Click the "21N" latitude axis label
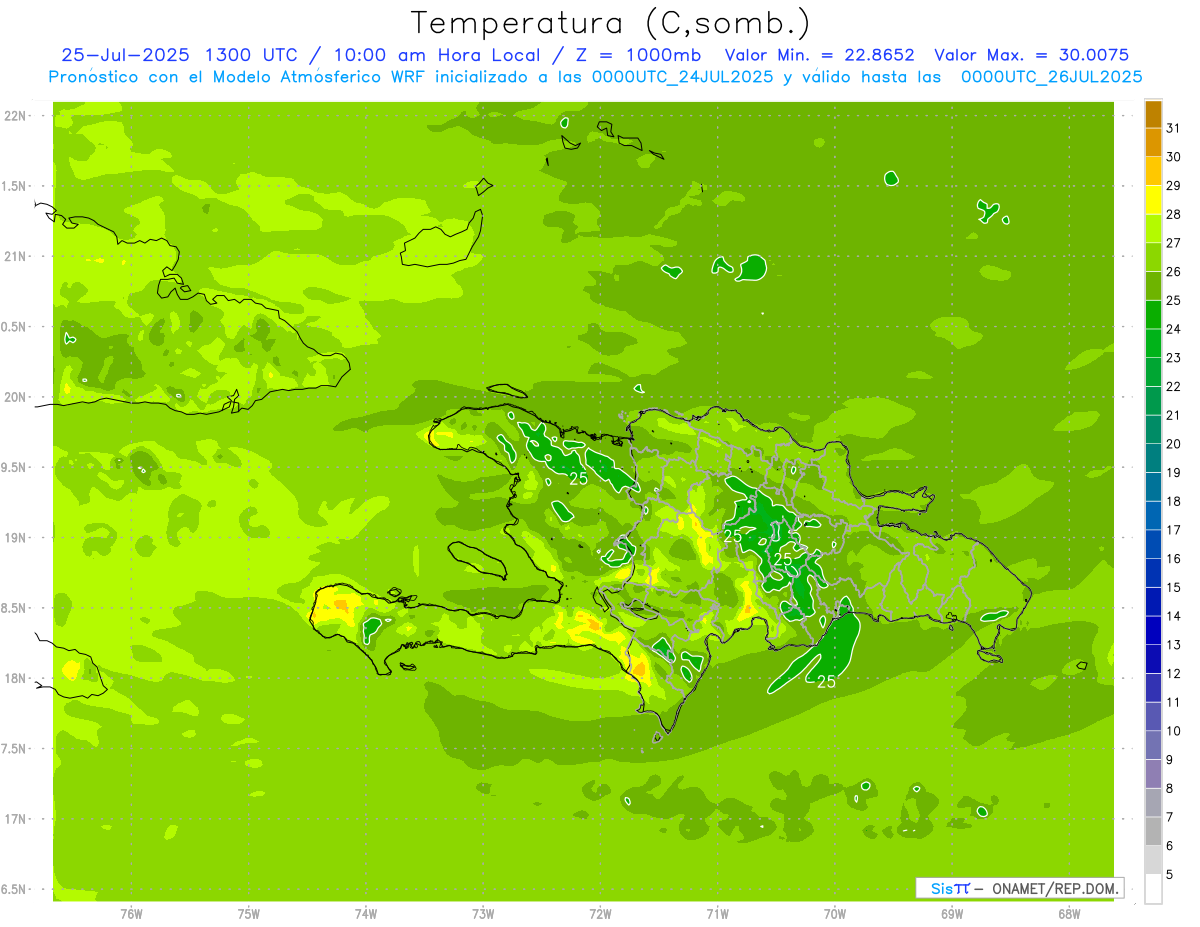Image resolution: width=1200 pixels, height=927 pixels. [15, 256]
